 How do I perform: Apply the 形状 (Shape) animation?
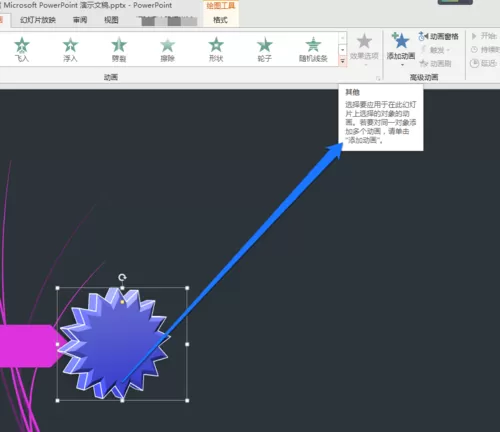216,49
